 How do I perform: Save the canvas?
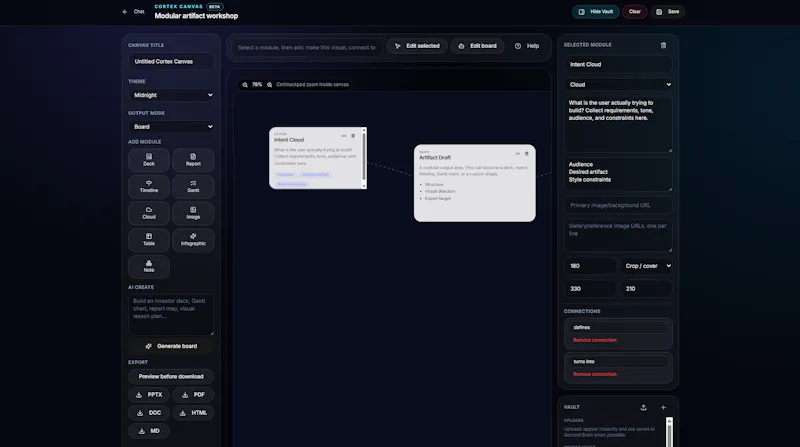coord(667,12)
